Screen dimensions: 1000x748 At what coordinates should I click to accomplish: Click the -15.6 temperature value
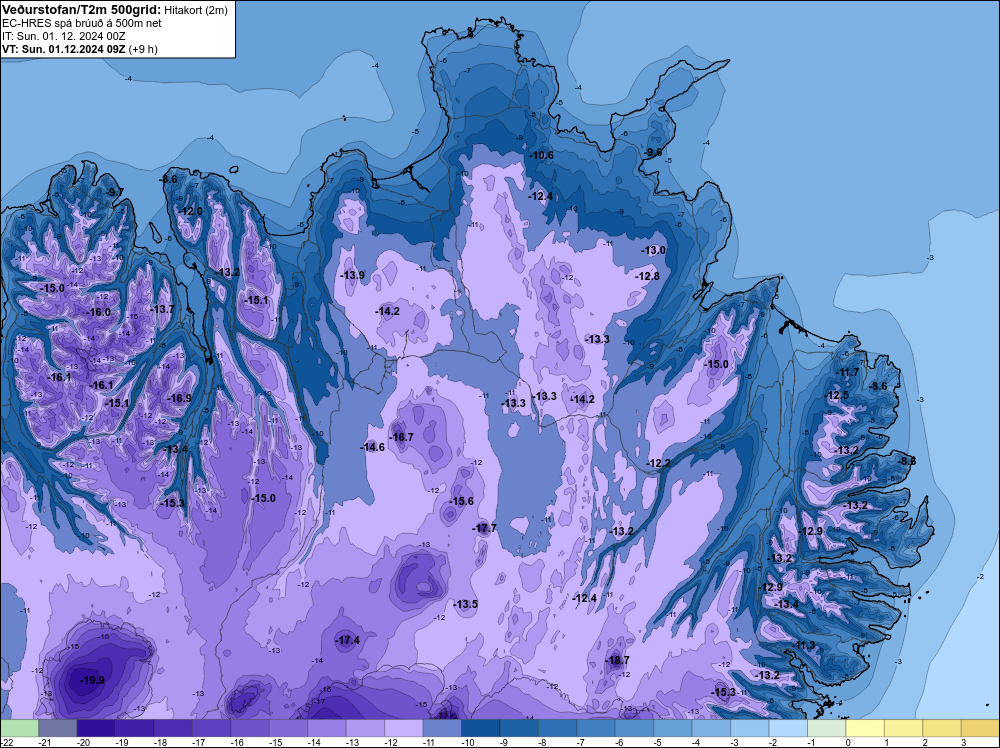click(x=461, y=501)
